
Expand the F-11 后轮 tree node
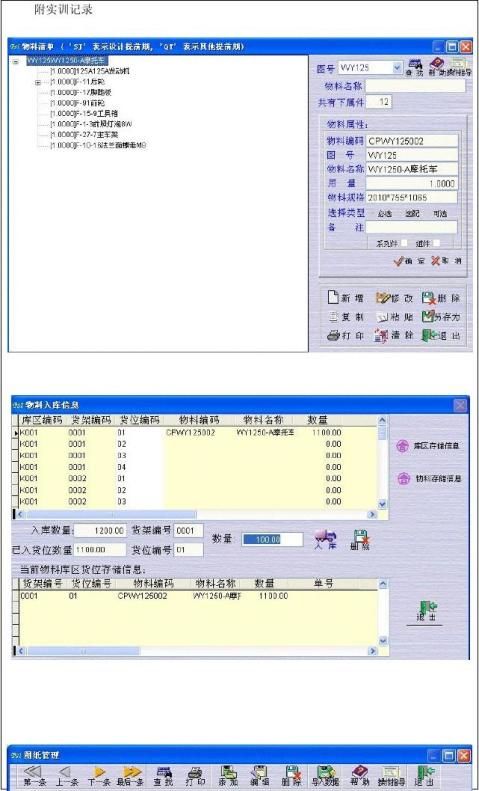click(x=38, y=82)
